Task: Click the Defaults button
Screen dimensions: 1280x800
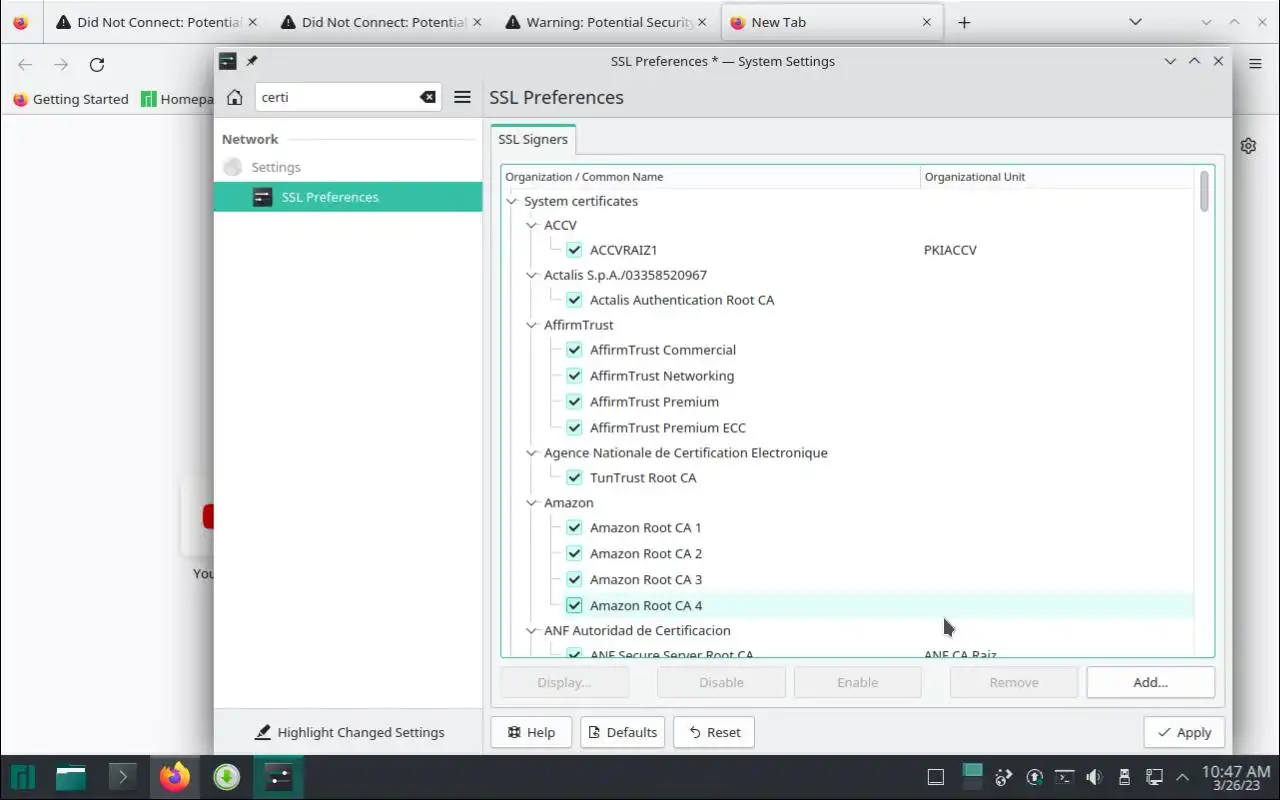Action: (623, 732)
